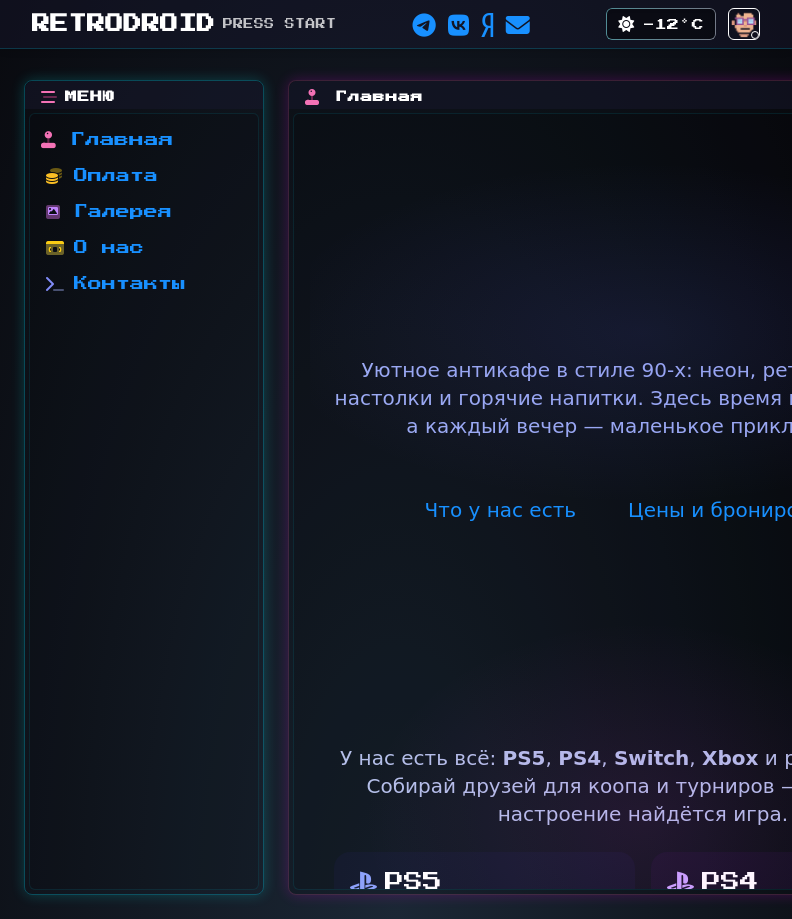
Task: Click the PS4 card heading
Action: tap(729, 880)
